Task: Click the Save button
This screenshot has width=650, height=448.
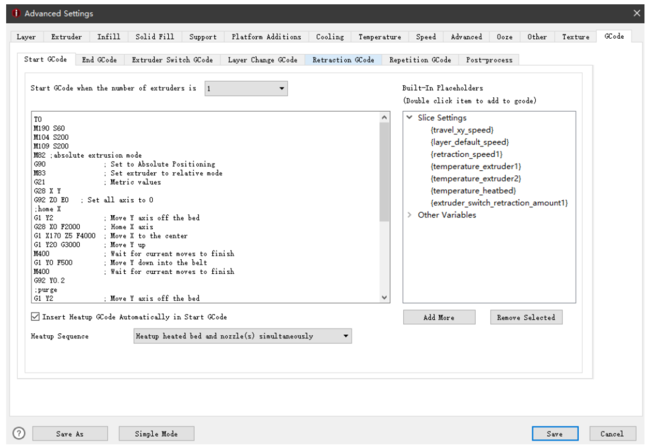Action: (x=553, y=433)
